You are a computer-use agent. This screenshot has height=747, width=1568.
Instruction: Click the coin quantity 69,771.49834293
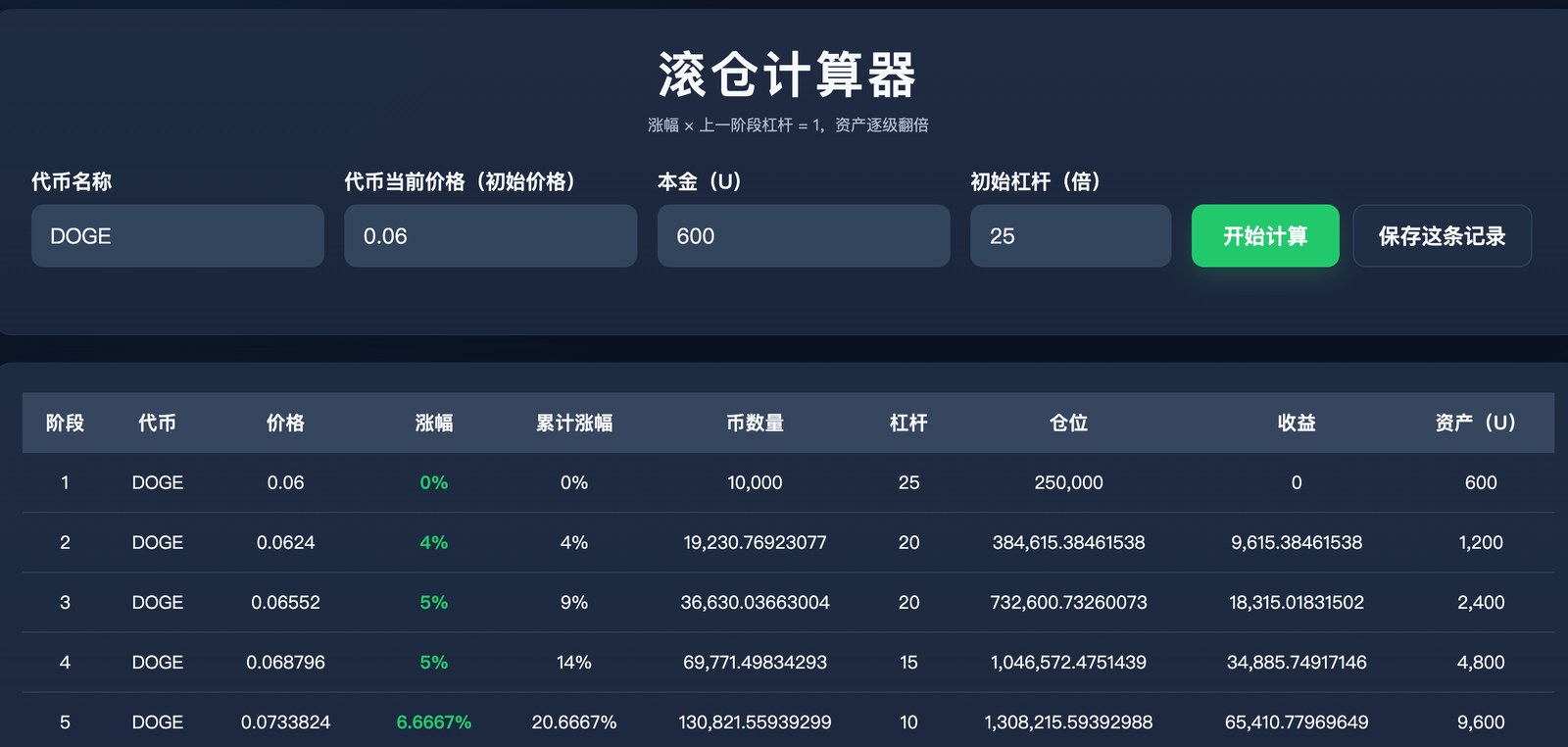coord(755,662)
